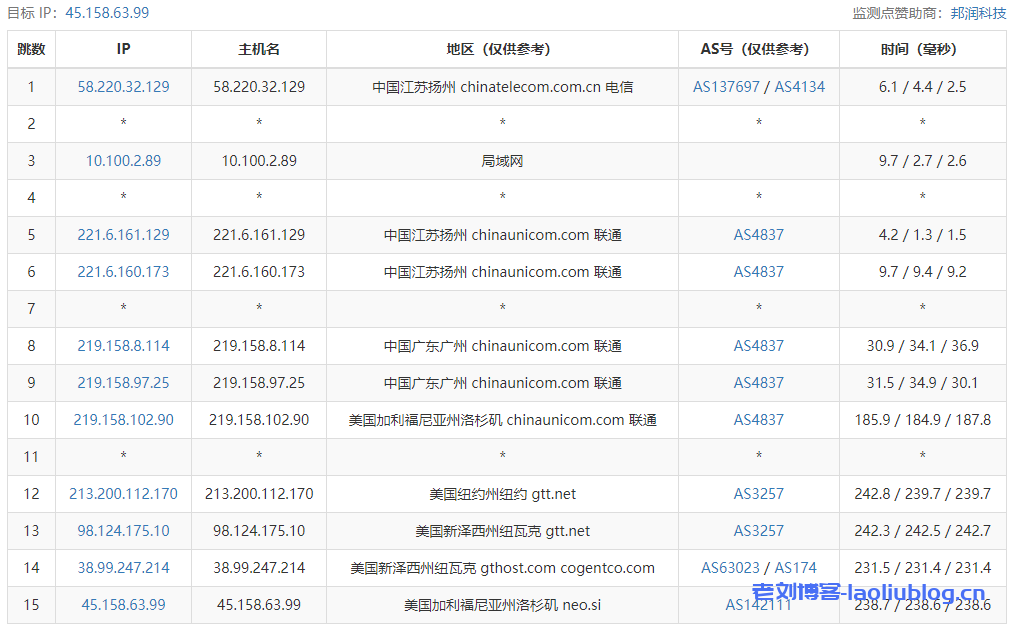This screenshot has width=1011, height=630.
Task: Click IP link 221.6.160.173
Action: point(123,272)
